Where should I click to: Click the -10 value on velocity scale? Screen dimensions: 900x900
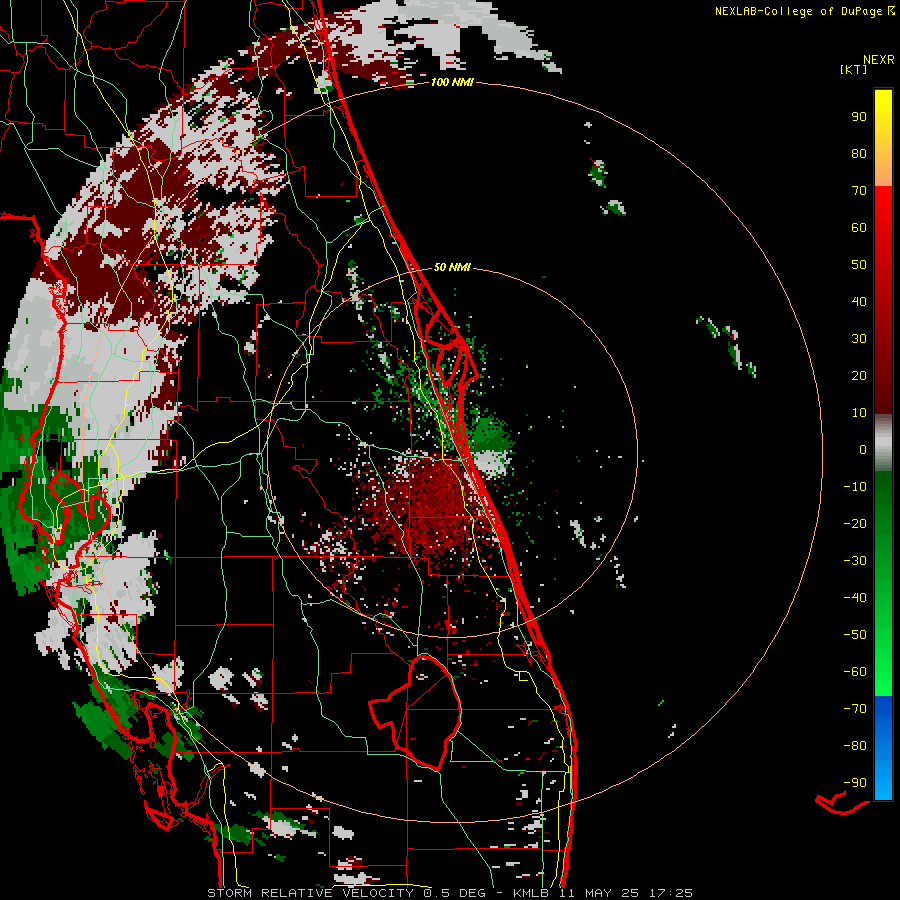click(855, 487)
